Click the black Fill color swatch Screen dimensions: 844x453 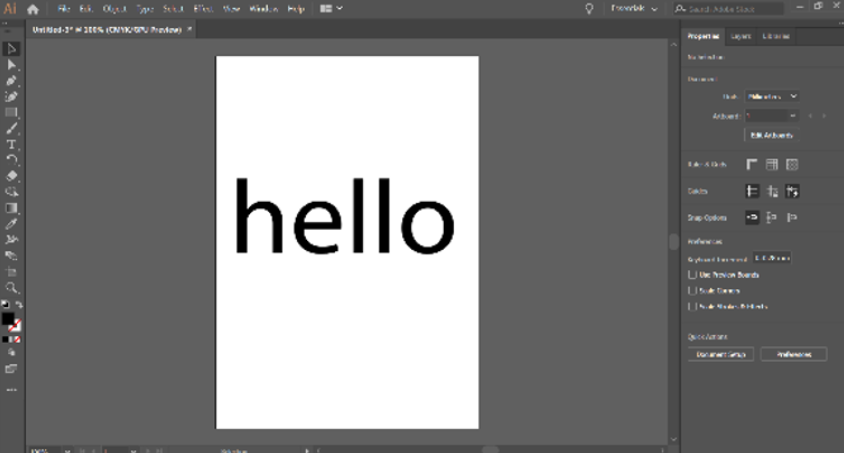click(x=8, y=318)
